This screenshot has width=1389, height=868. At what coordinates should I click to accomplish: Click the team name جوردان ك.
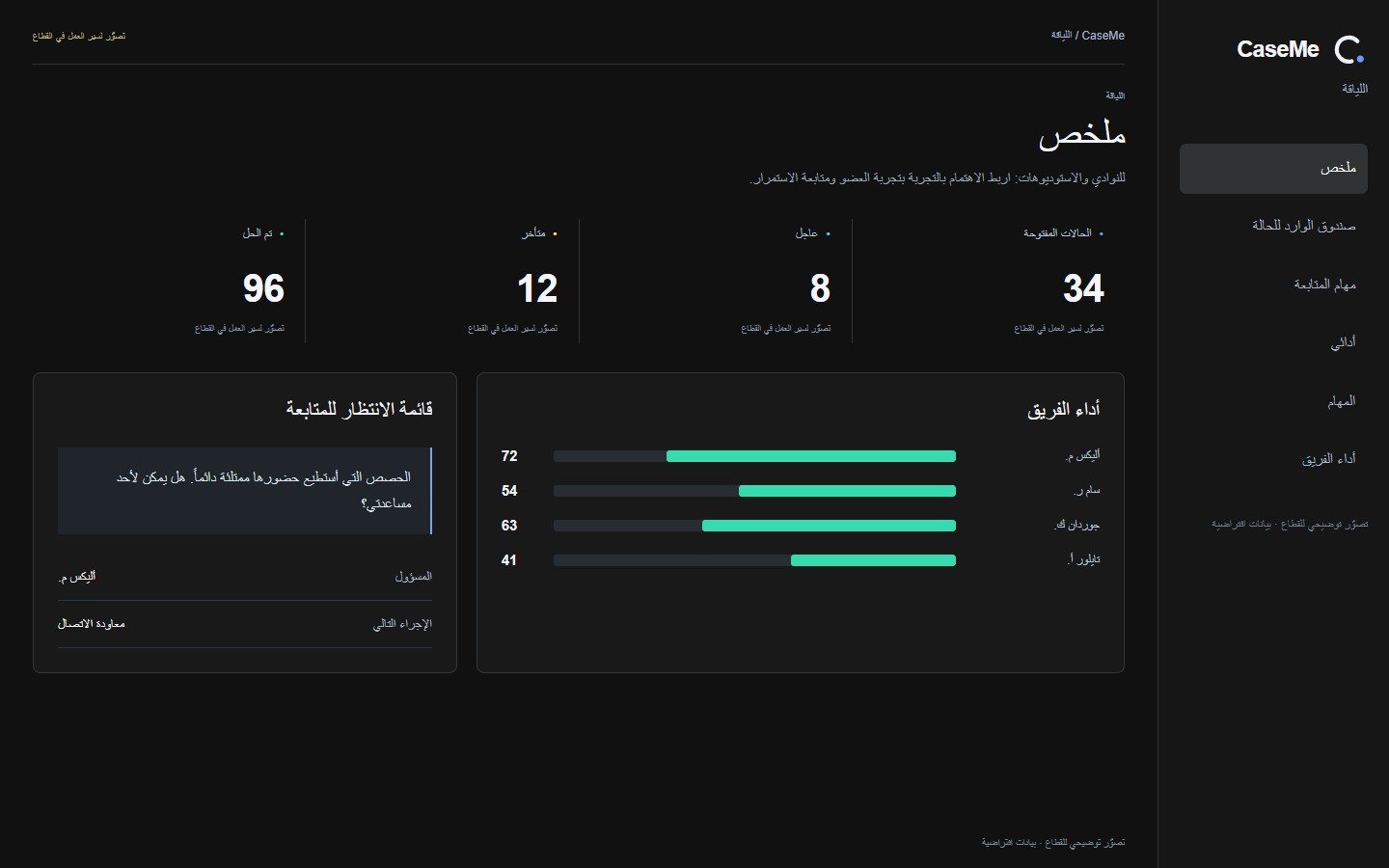(x=1077, y=526)
